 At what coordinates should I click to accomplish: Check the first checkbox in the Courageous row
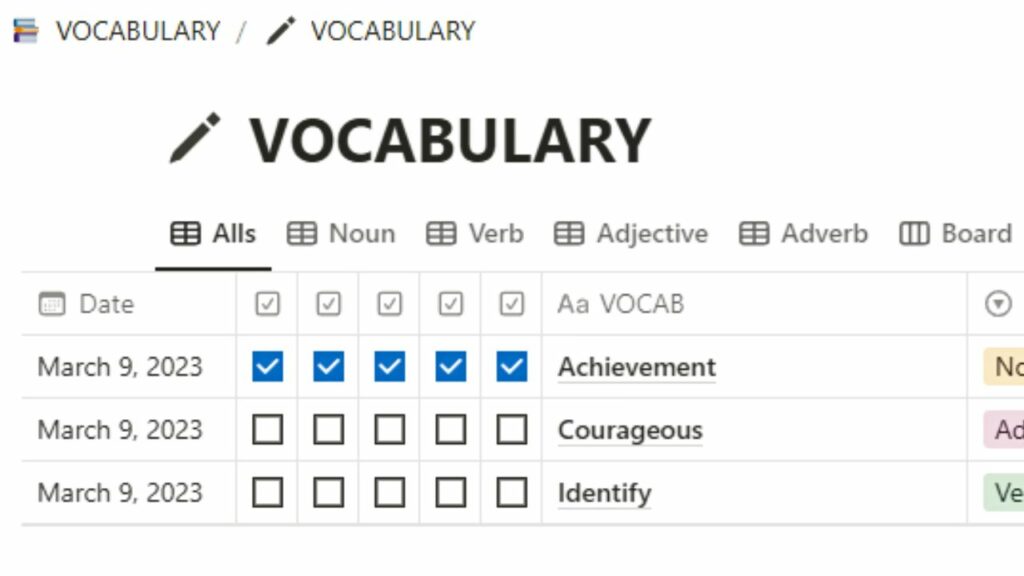pos(266,429)
